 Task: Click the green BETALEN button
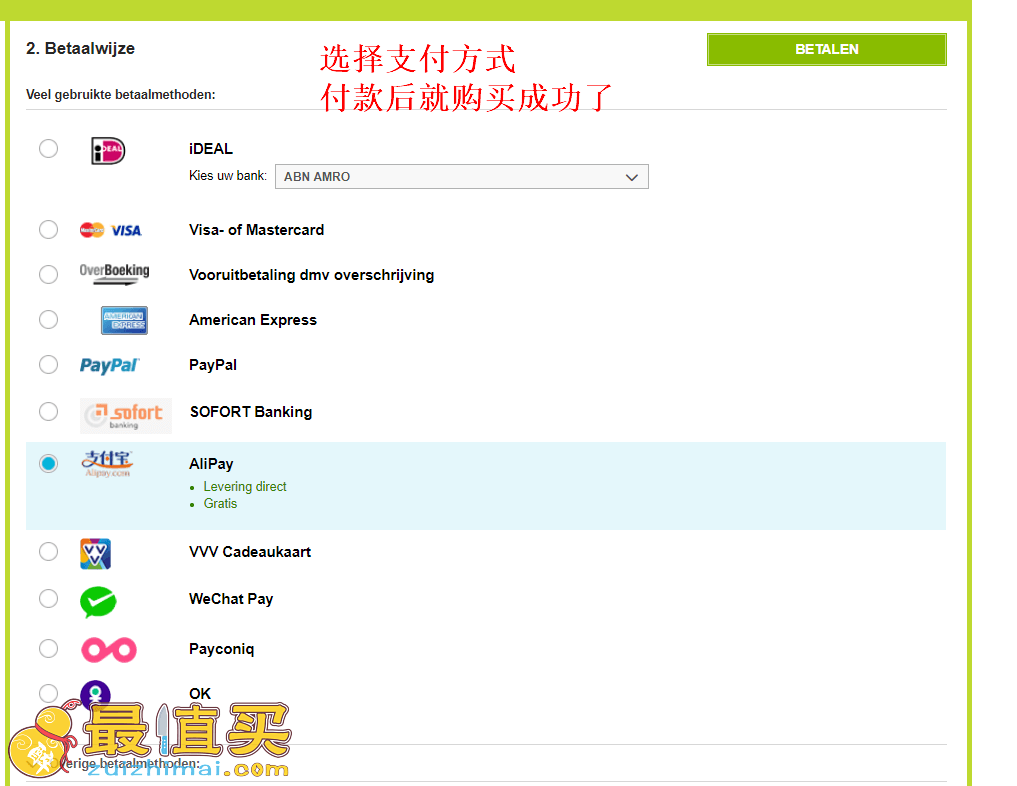[826, 49]
